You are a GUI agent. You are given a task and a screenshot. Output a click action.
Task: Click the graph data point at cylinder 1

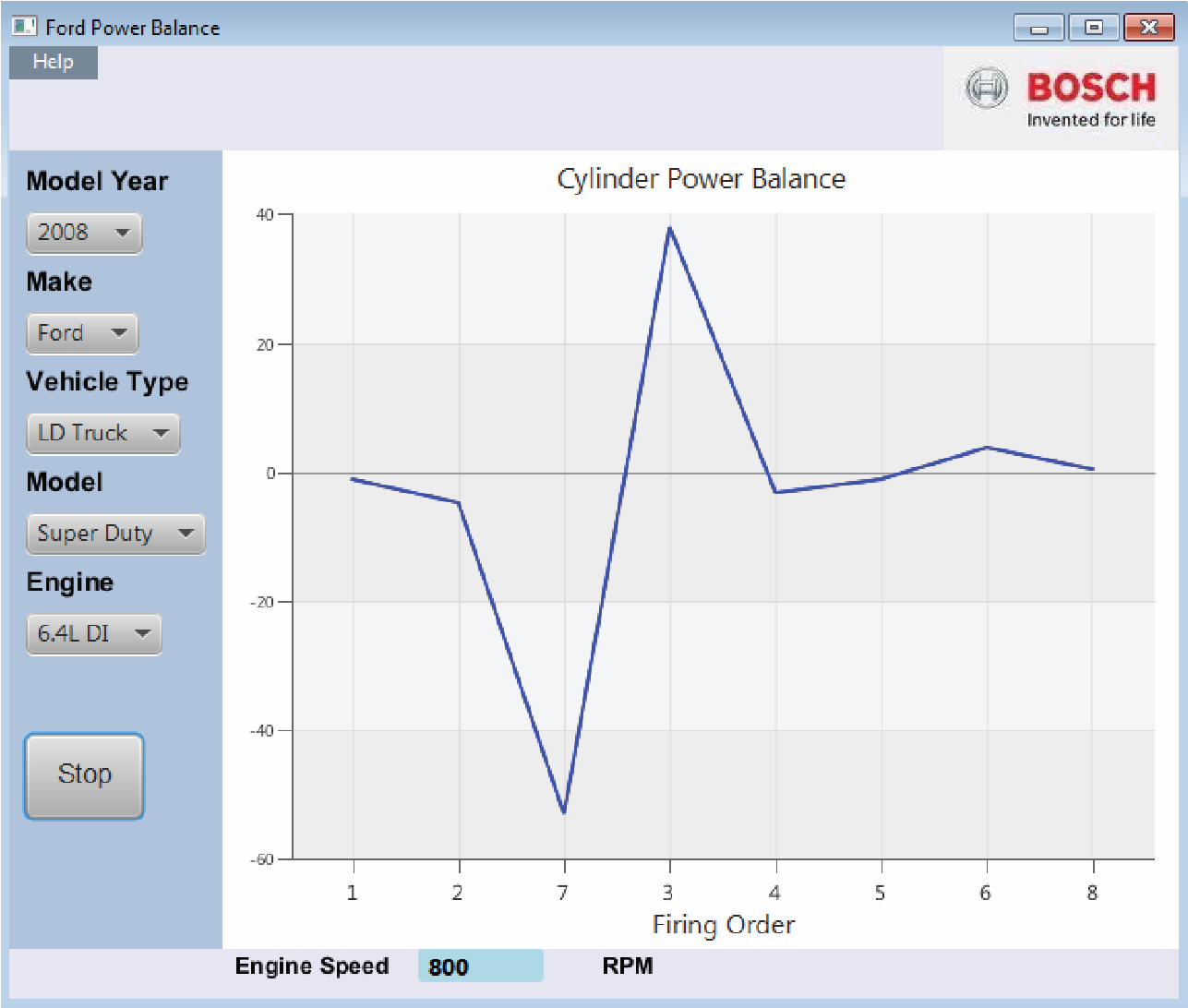[x=353, y=479]
